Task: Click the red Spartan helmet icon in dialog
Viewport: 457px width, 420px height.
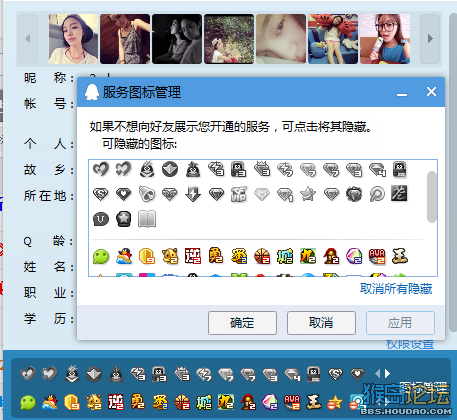Action: [331, 256]
